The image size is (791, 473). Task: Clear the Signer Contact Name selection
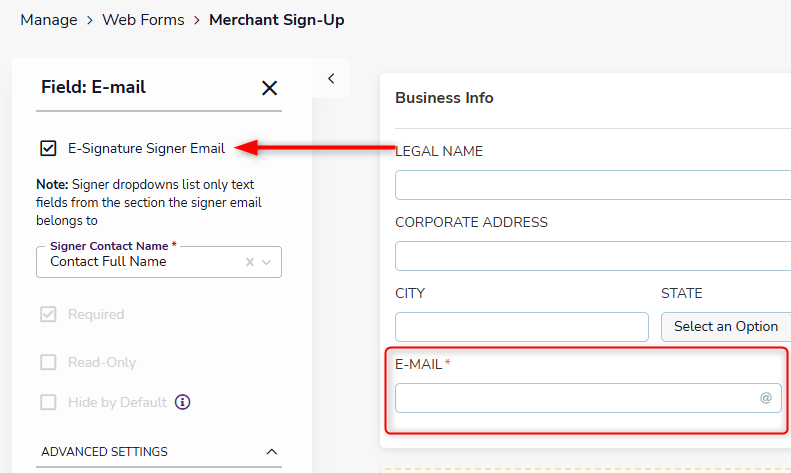point(250,262)
